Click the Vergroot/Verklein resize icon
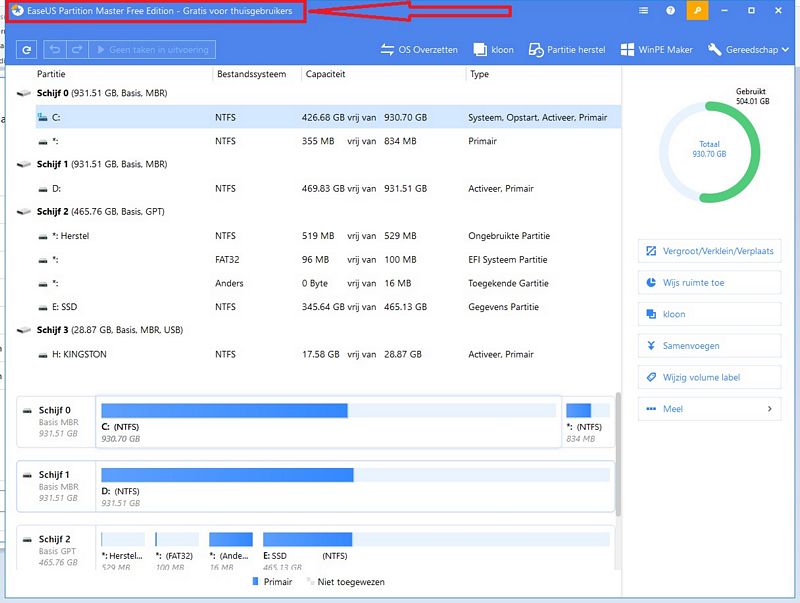This screenshot has width=800, height=603. coord(651,251)
